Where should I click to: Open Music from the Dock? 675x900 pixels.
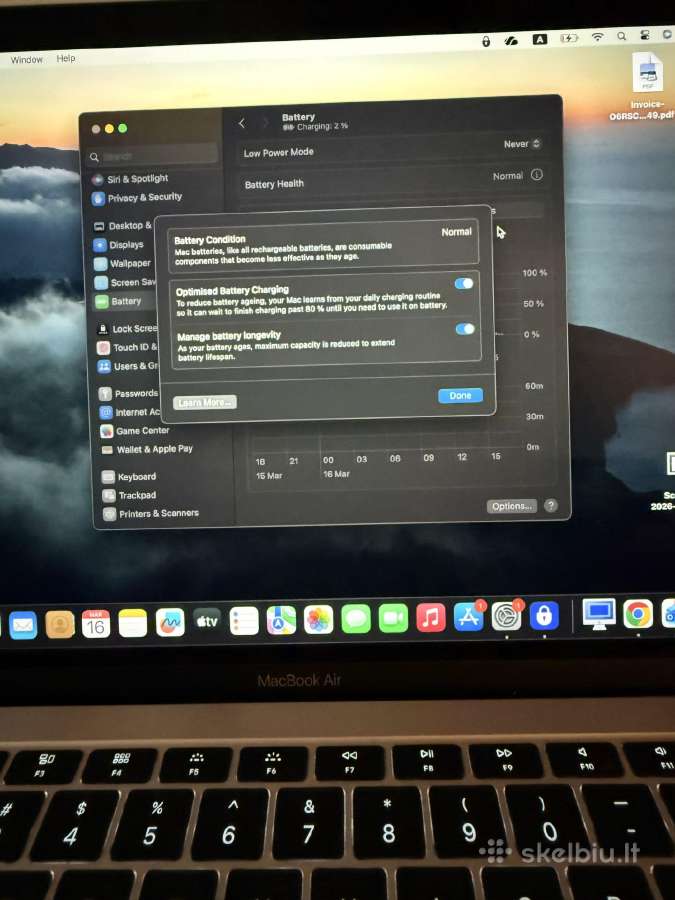pyautogui.click(x=430, y=618)
